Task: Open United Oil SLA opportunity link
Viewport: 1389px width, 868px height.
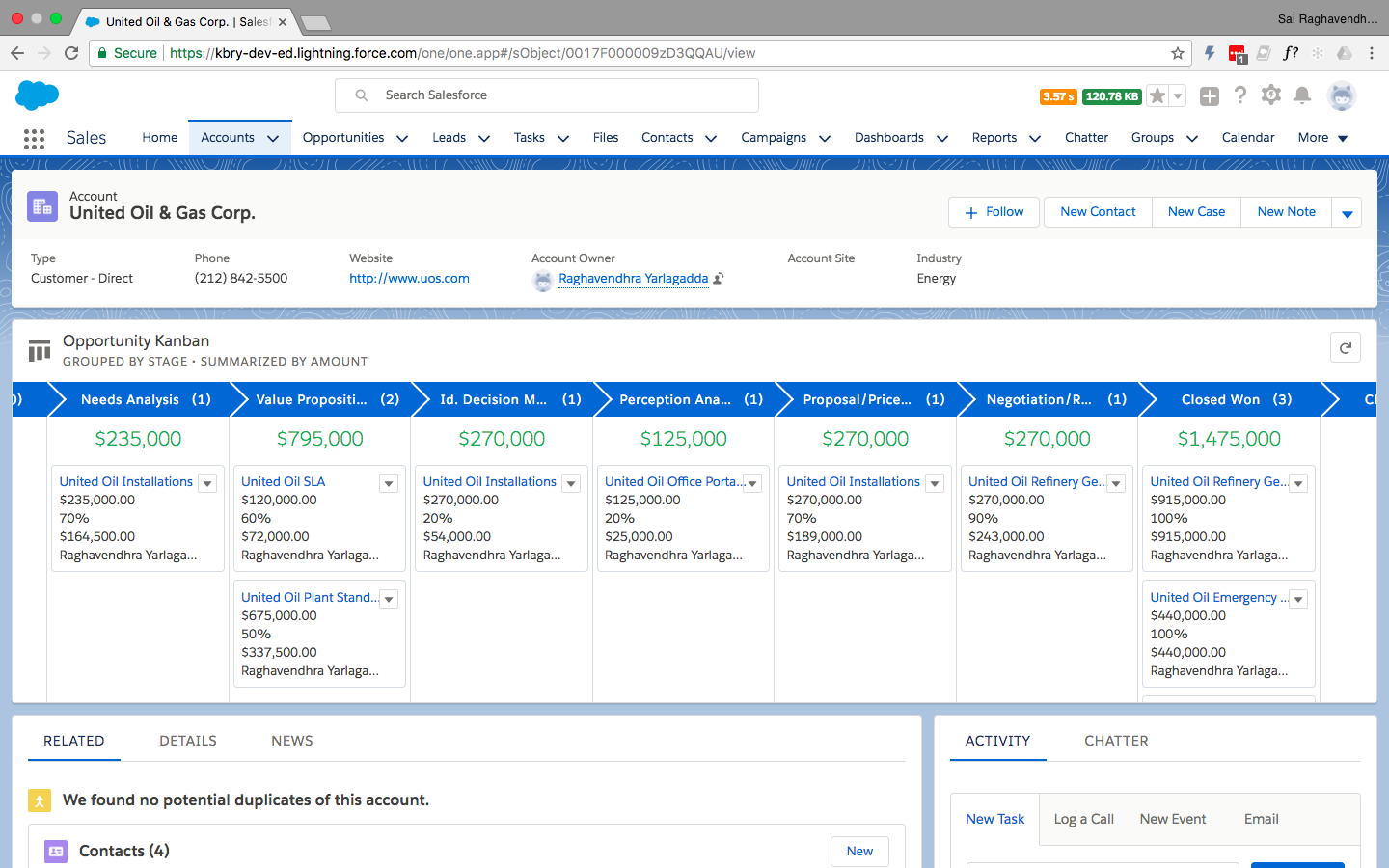Action: click(284, 482)
